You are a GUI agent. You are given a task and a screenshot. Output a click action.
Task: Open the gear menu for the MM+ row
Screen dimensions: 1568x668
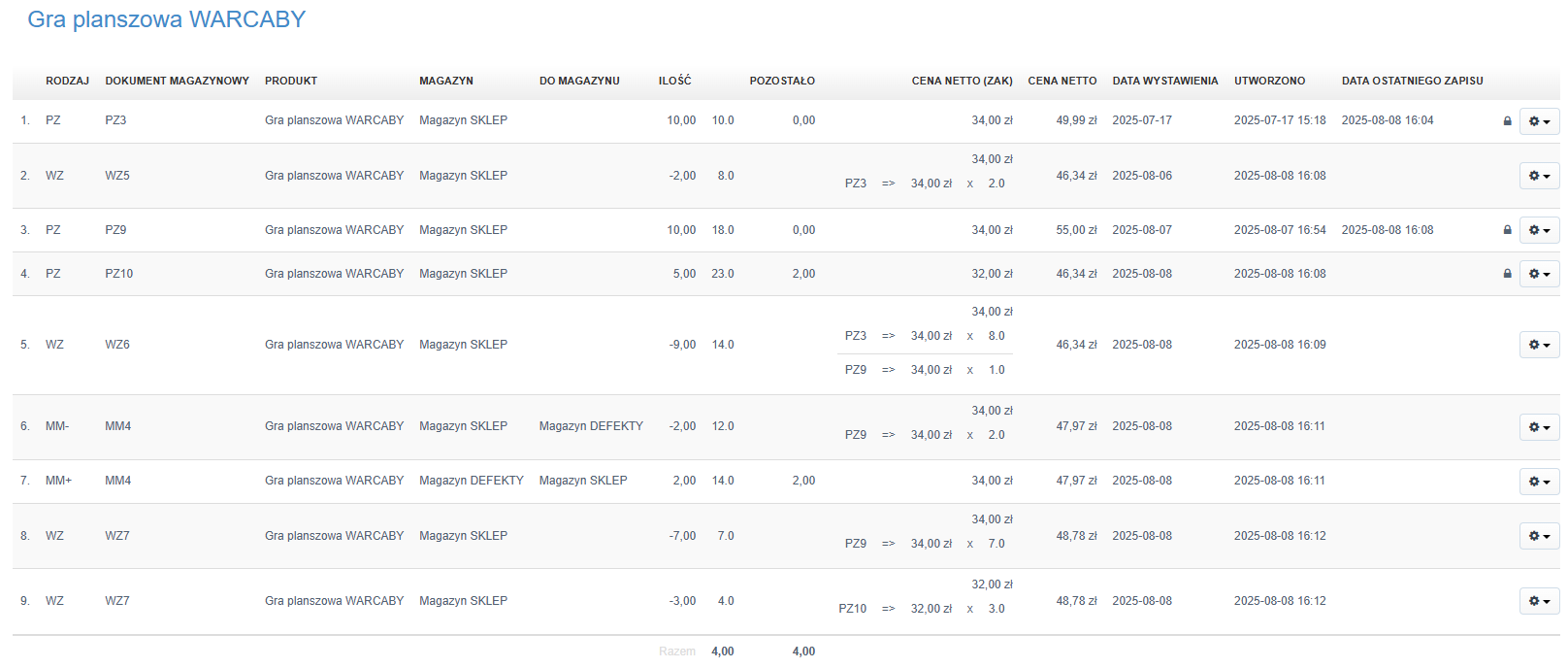1539,482
